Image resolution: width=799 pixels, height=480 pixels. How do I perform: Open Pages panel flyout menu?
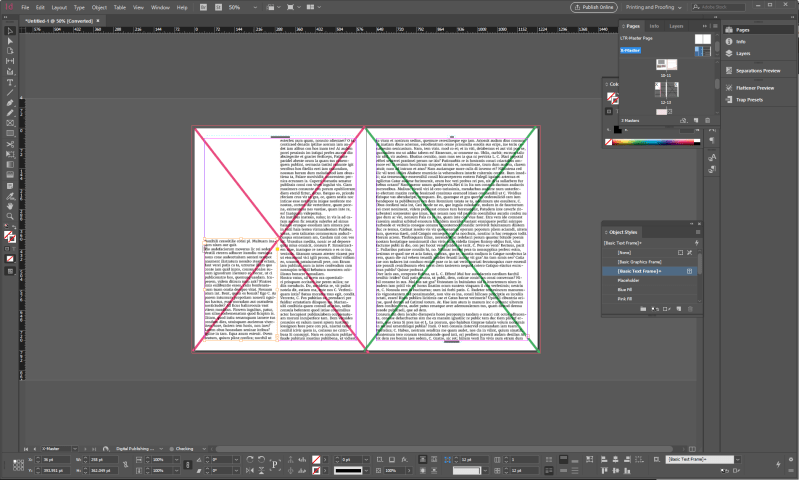pos(715,26)
